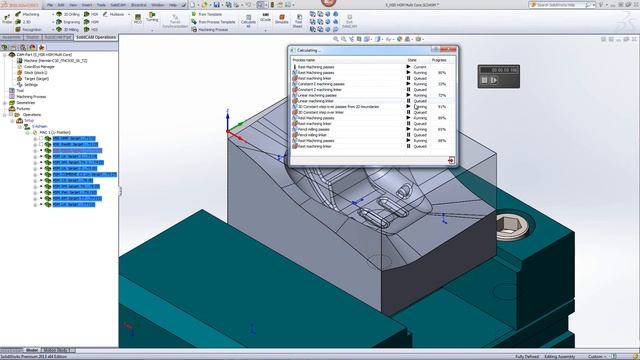Image resolution: width=640 pixels, height=360 pixels.
Task: Switch to the Assembly tab
Action: (11, 37)
